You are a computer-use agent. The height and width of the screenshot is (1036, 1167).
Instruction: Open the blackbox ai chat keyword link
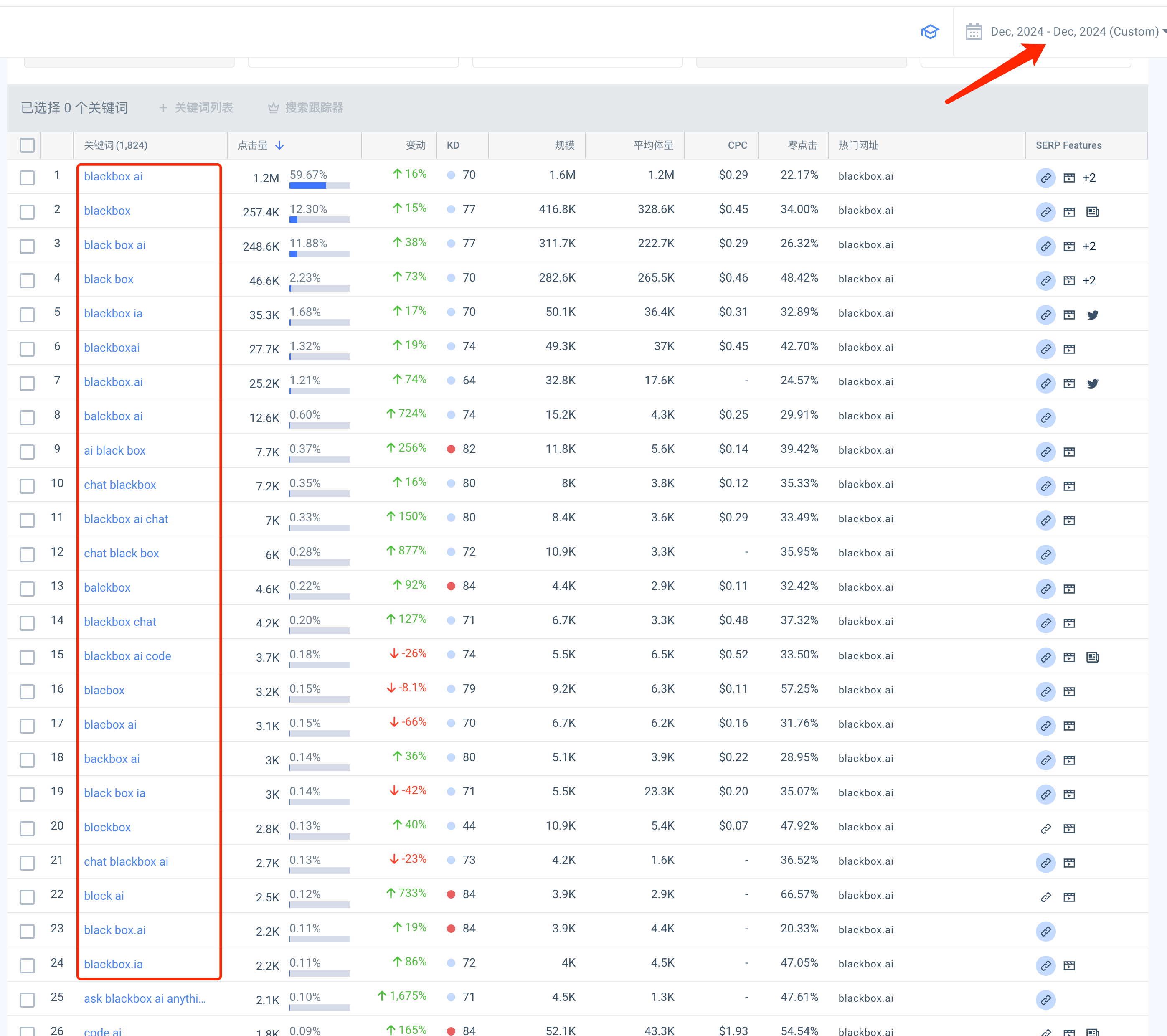126,519
